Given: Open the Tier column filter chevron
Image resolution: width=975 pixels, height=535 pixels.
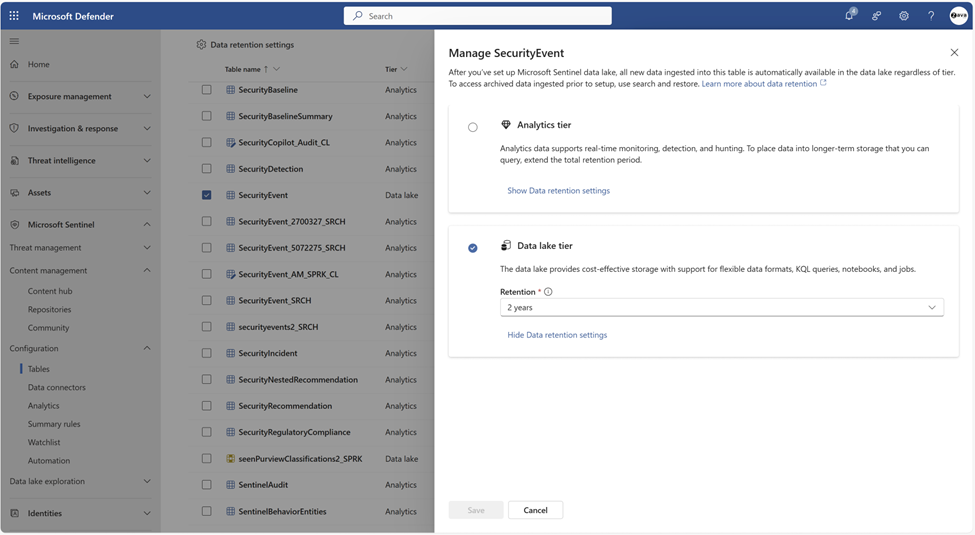Looking at the screenshot, I should (404, 69).
